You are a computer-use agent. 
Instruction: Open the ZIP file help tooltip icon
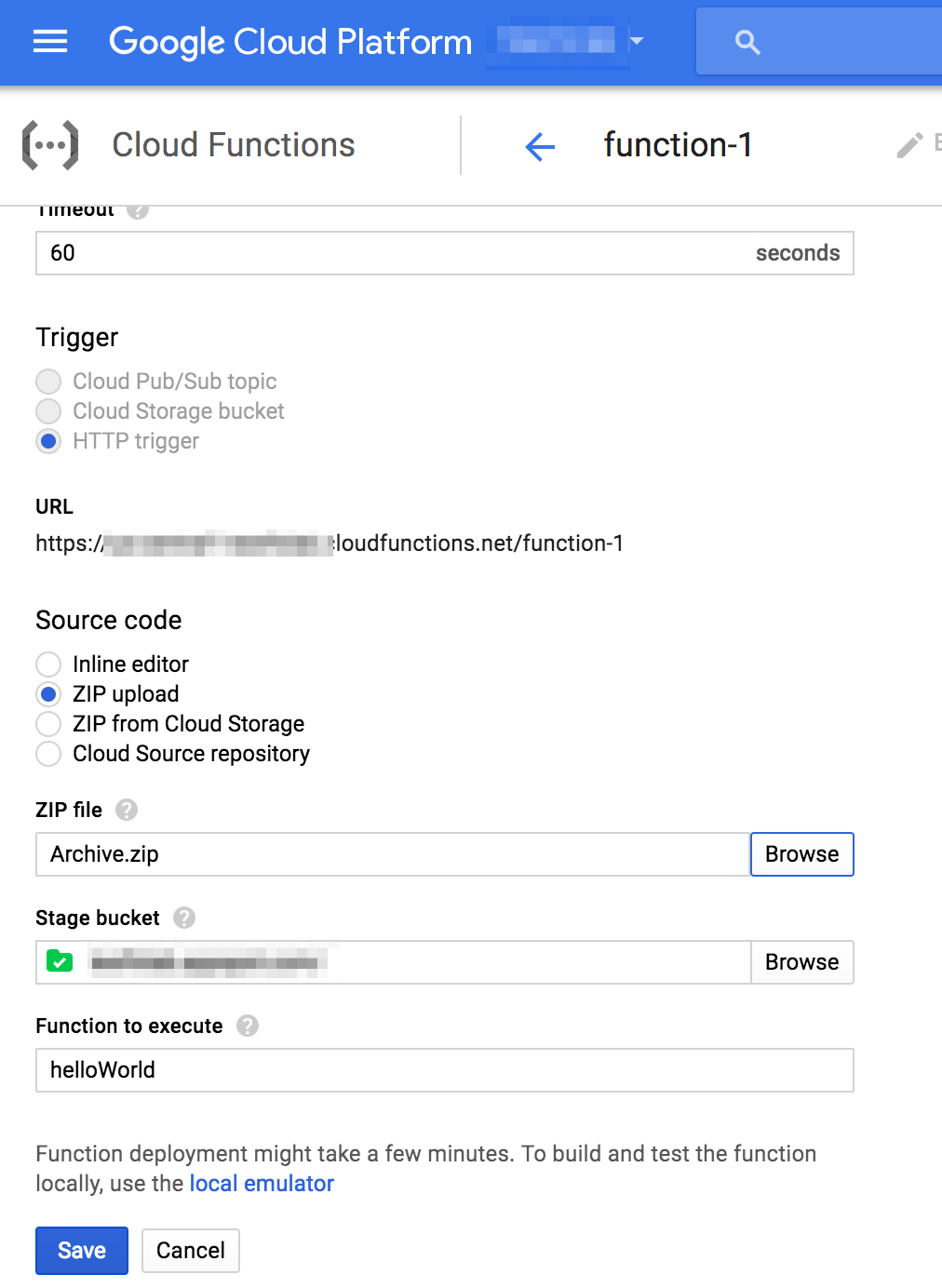click(x=126, y=810)
